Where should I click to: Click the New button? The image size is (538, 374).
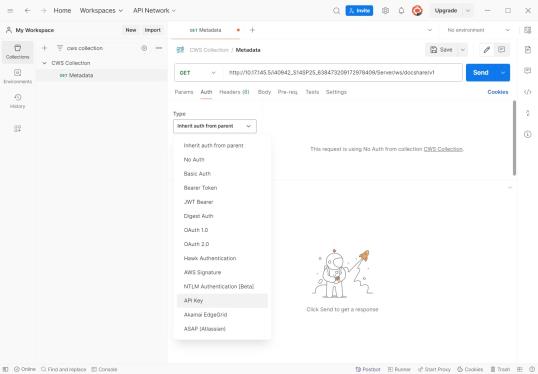[x=131, y=30]
